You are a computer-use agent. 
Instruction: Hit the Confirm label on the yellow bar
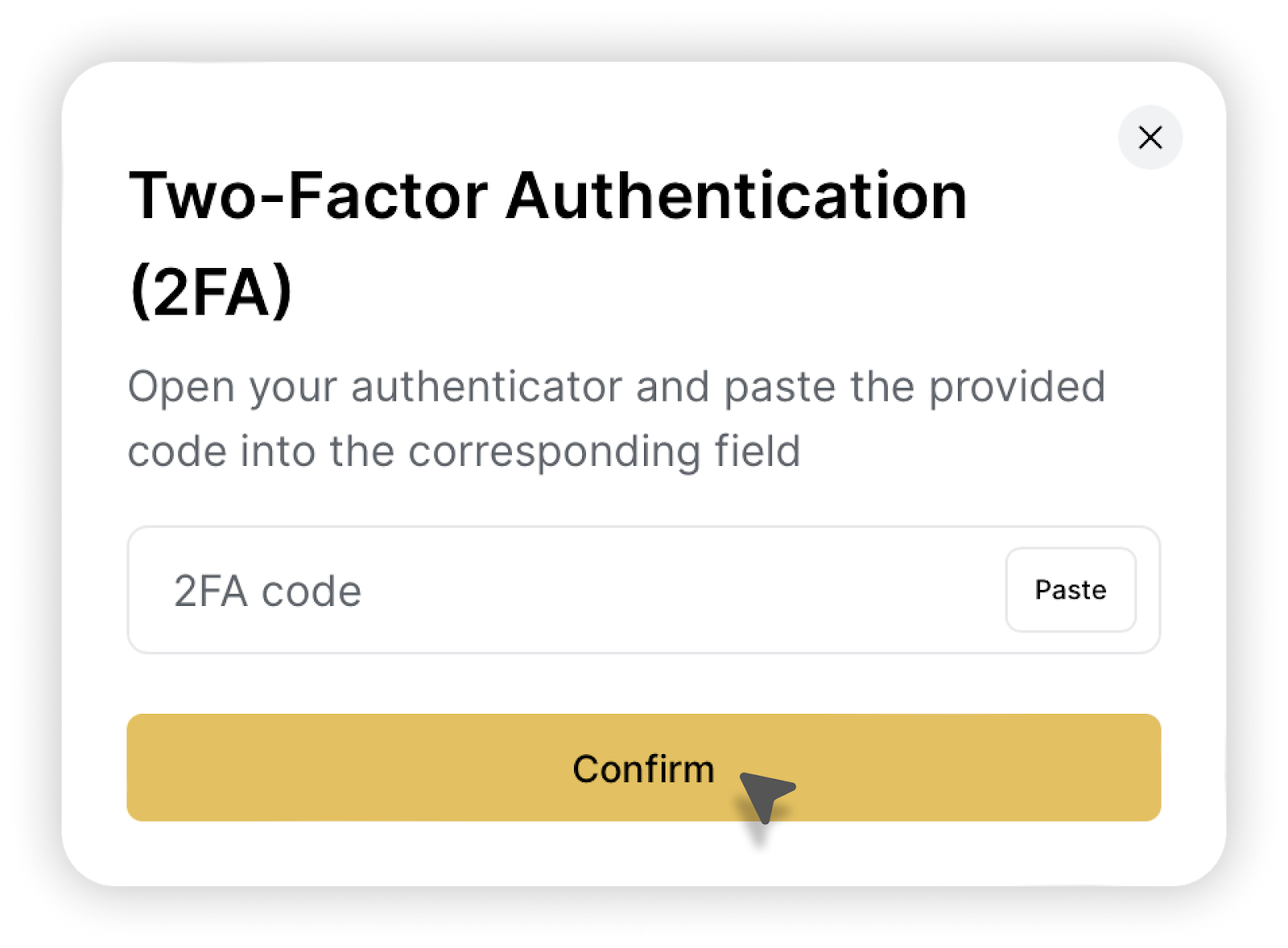click(643, 769)
